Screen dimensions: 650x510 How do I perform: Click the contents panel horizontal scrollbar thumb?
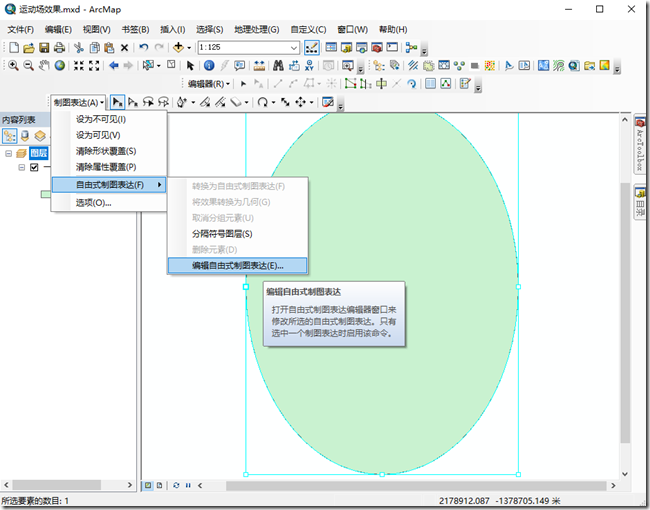(56, 485)
